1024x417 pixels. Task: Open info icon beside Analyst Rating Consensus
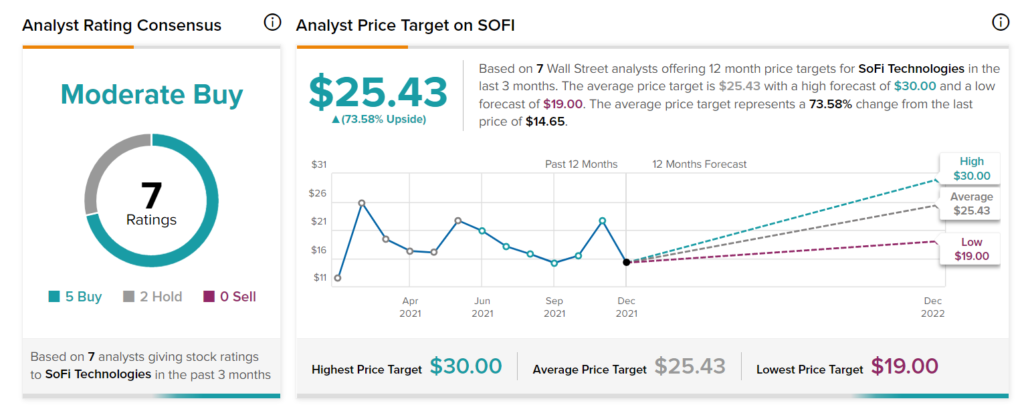click(272, 23)
